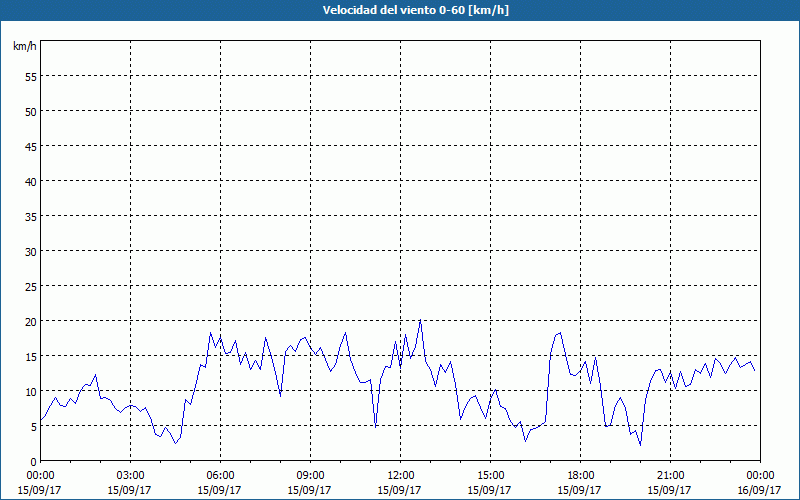Select the 'km/h' unit label on the y-axis
The width and height of the screenshot is (800, 500).
coord(25,46)
